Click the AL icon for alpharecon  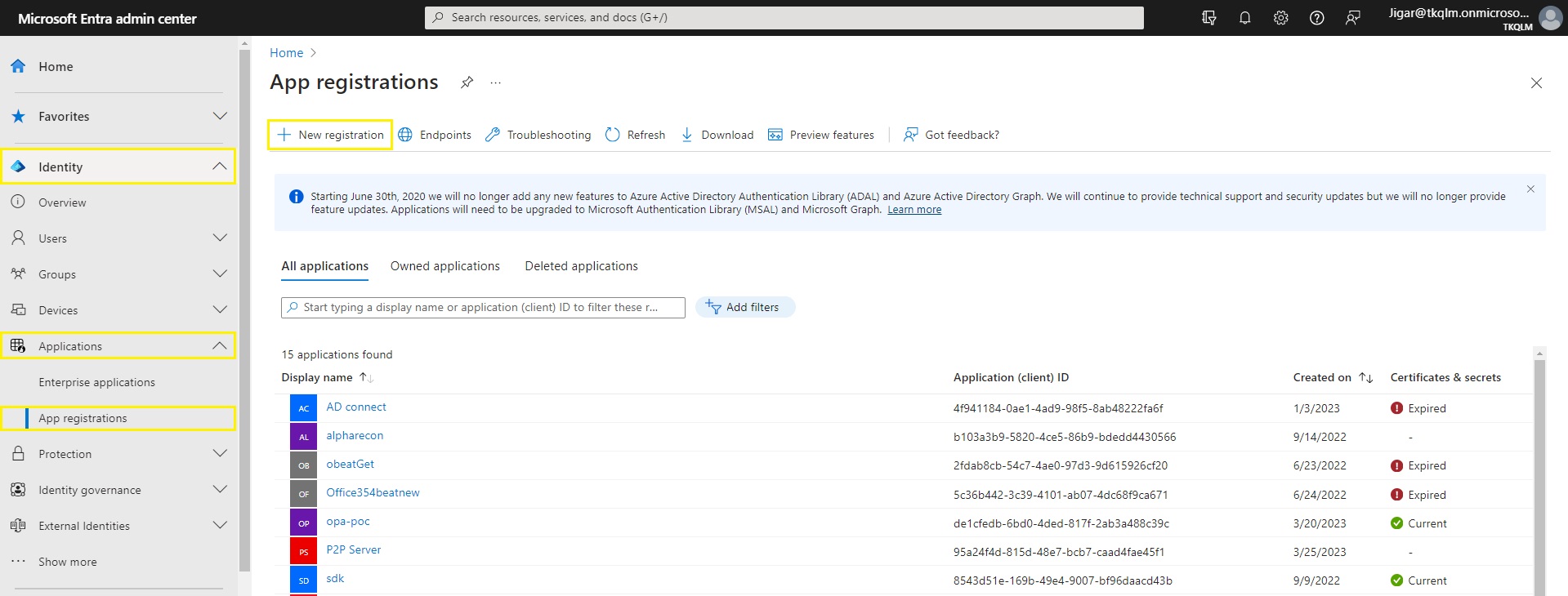[303, 437]
